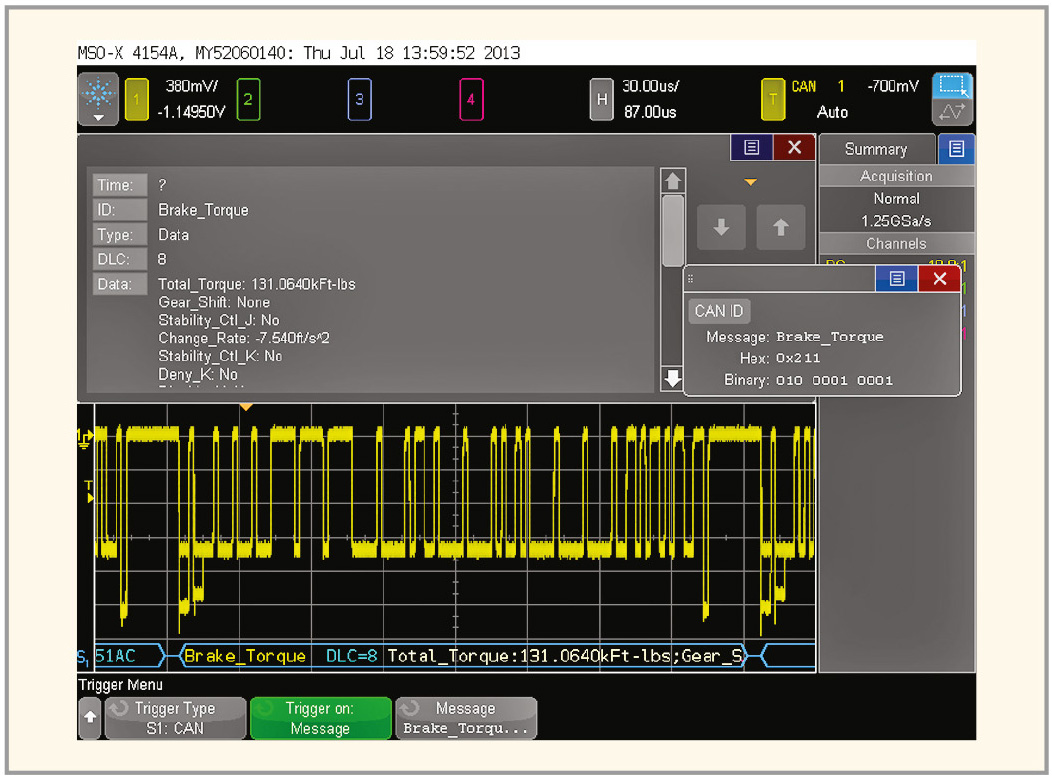The width and height of the screenshot is (1052, 778).
Task: Open the Trigger Type softkey
Action: pyautogui.click(x=175, y=718)
